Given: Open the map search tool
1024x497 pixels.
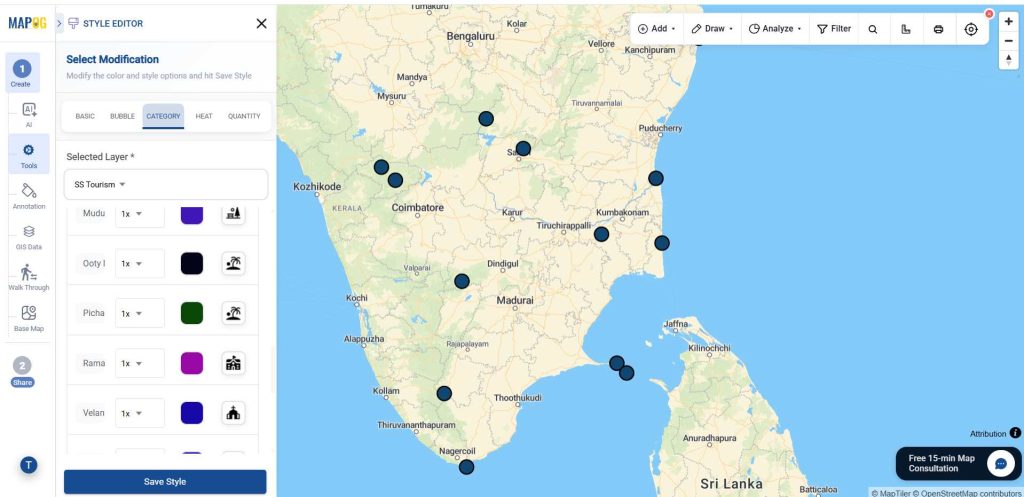Looking at the screenshot, I should [x=872, y=29].
